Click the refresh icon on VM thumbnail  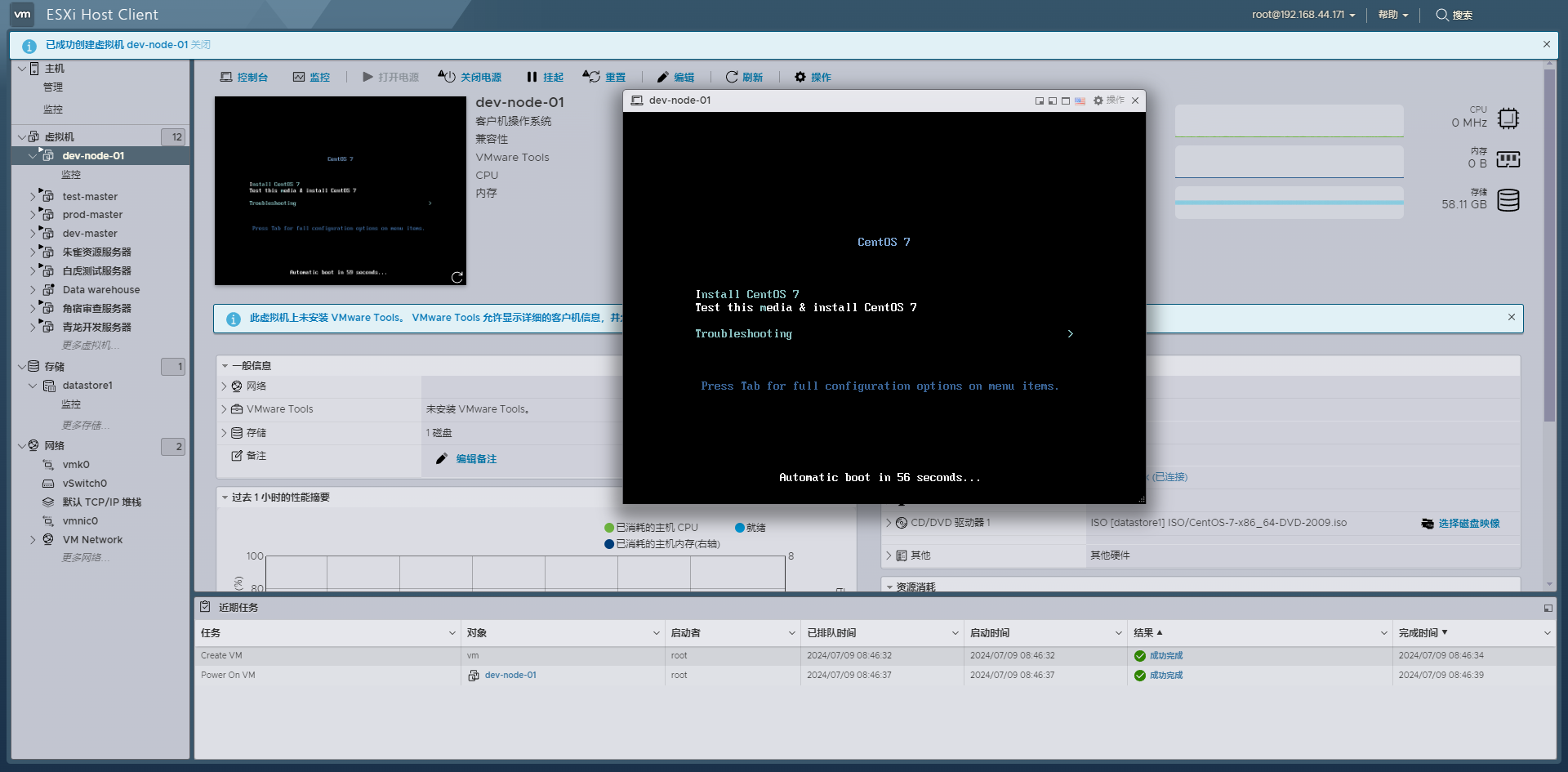(x=457, y=277)
